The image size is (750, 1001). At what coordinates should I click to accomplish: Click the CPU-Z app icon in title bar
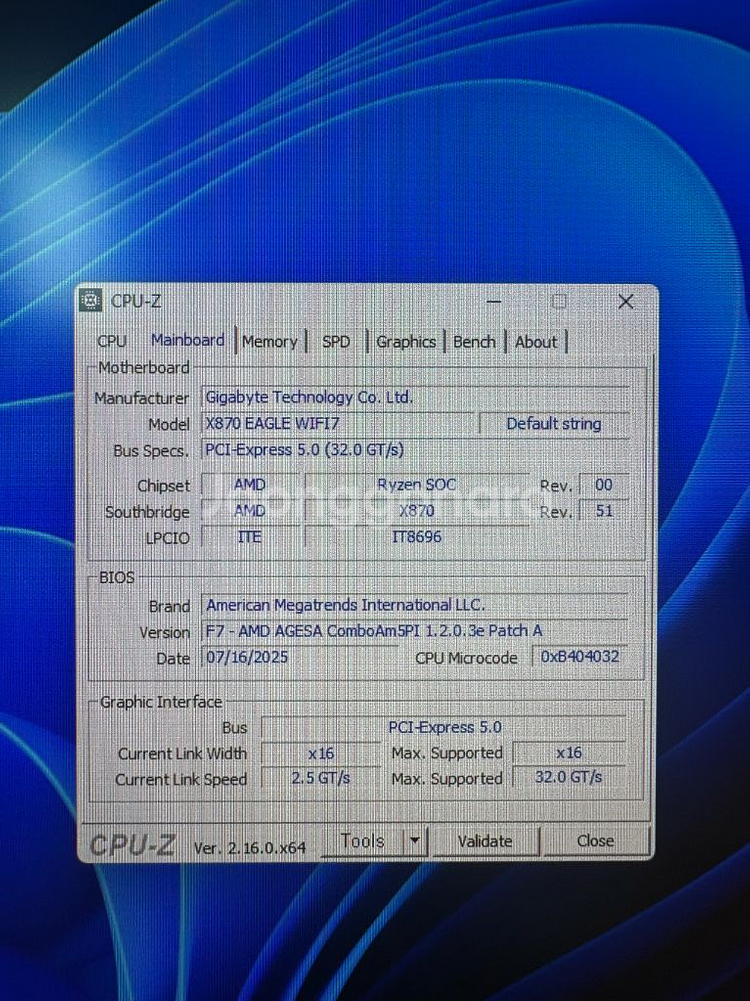pos(91,300)
